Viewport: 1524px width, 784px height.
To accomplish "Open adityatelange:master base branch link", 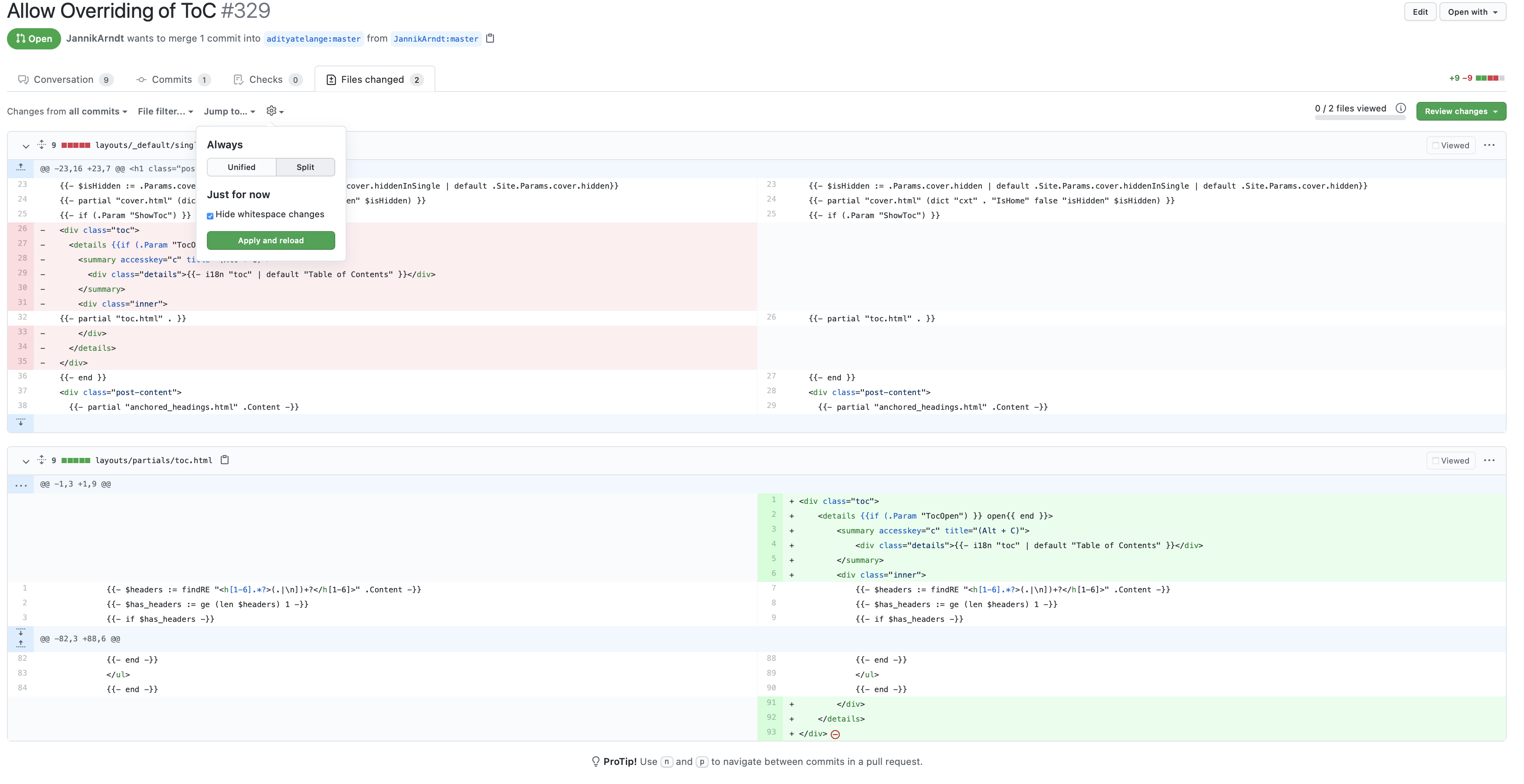I will click(313, 39).
